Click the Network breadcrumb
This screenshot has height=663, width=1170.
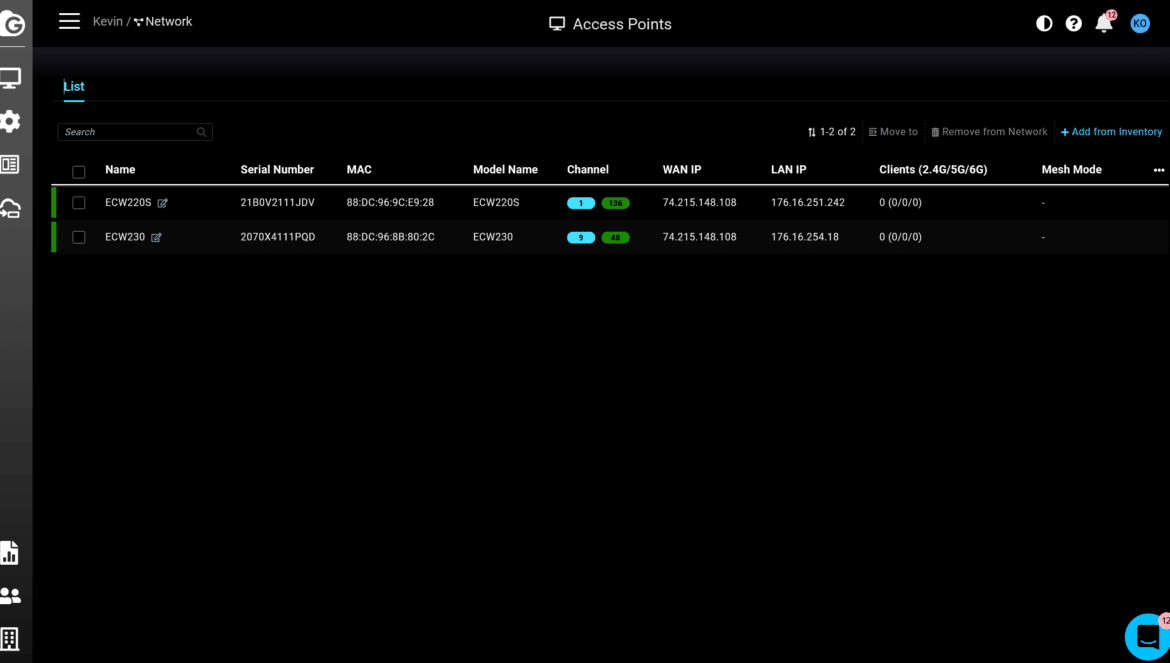tap(163, 22)
